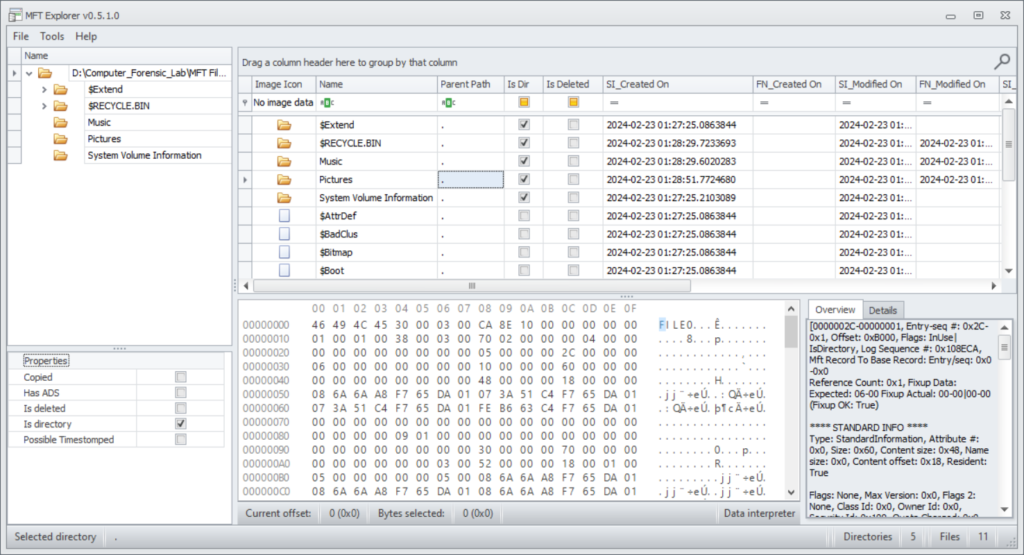Click root folder icon in tree

[45, 73]
